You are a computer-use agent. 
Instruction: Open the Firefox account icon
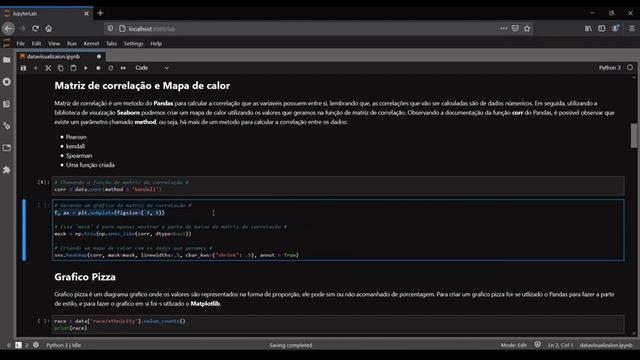point(616,29)
